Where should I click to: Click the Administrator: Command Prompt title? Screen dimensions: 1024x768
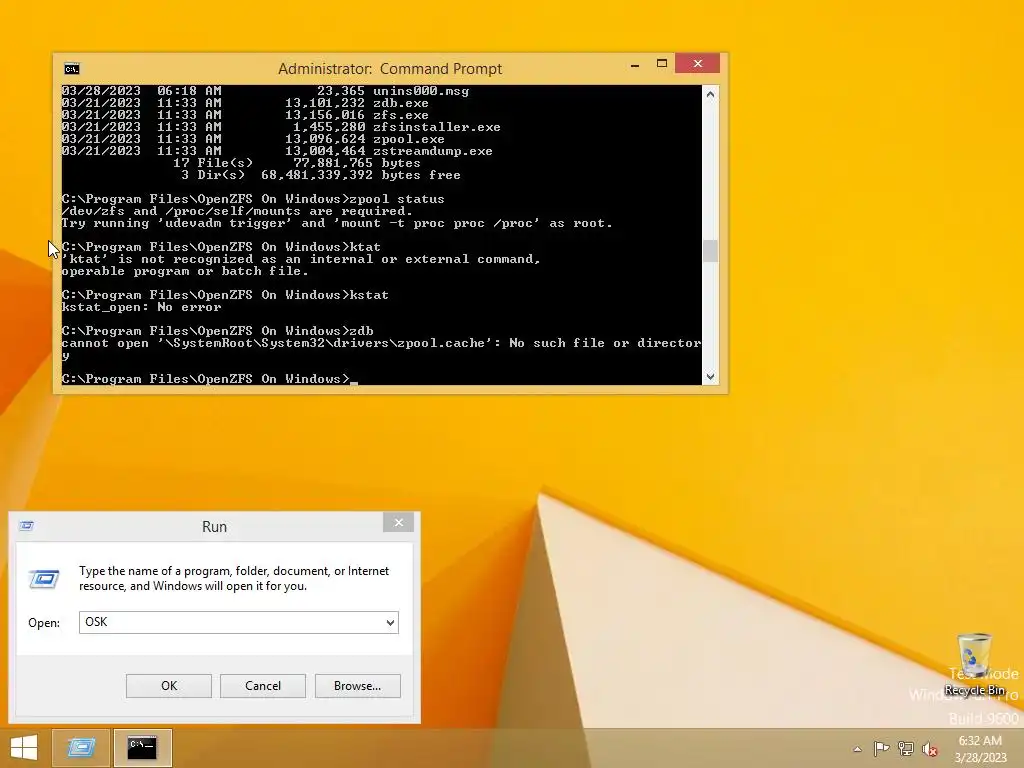point(390,69)
